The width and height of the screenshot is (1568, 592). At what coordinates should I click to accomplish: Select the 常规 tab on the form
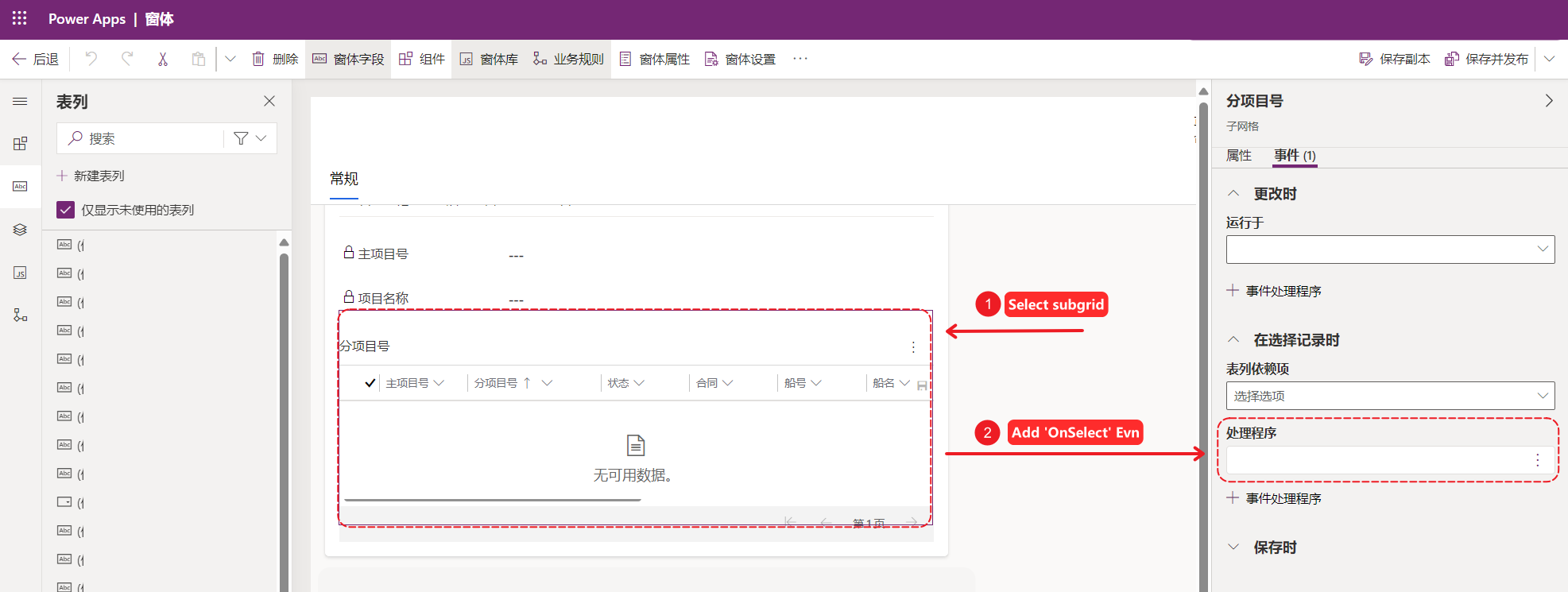point(344,179)
